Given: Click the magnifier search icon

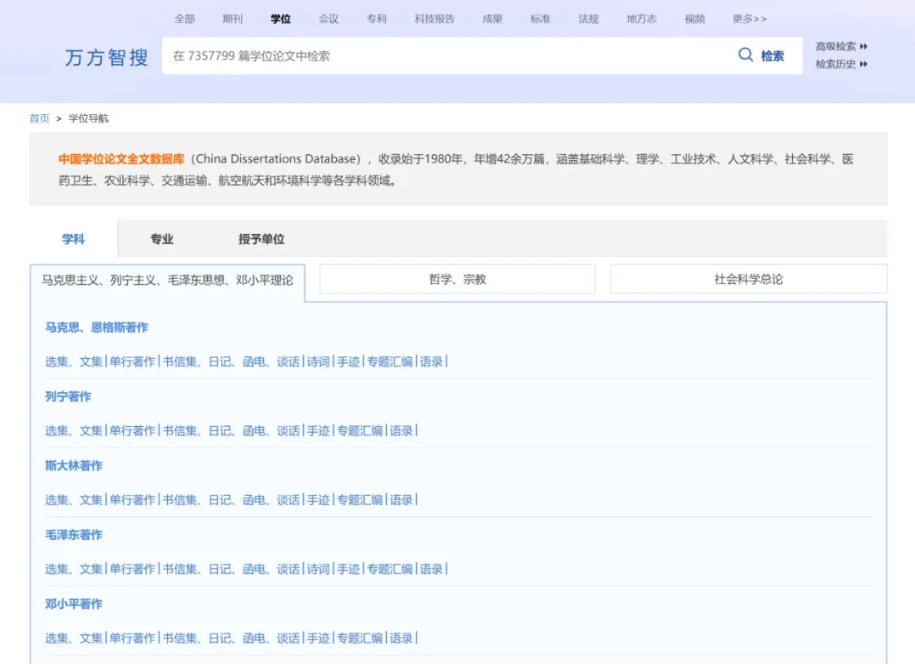Looking at the screenshot, I should 745,55.
